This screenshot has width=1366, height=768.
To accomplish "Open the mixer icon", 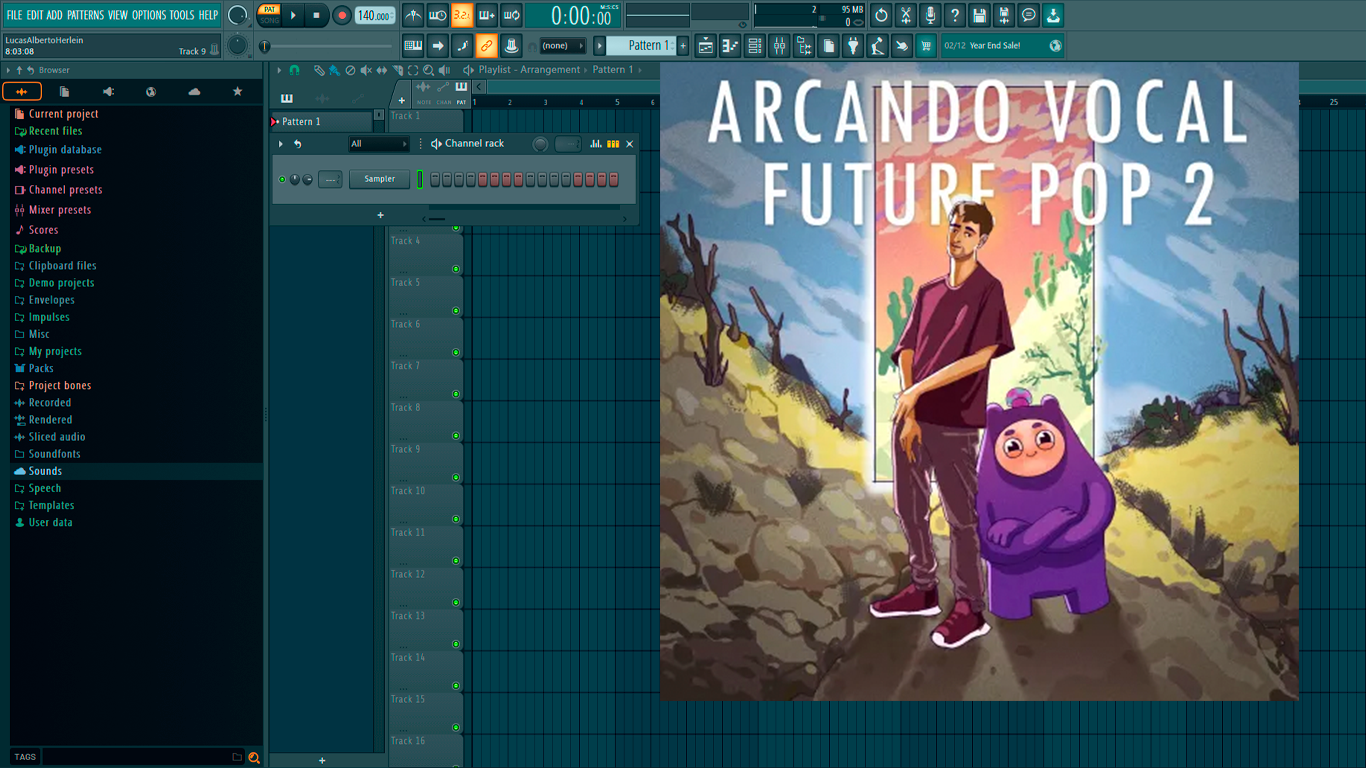I will [x=779, y=46].
